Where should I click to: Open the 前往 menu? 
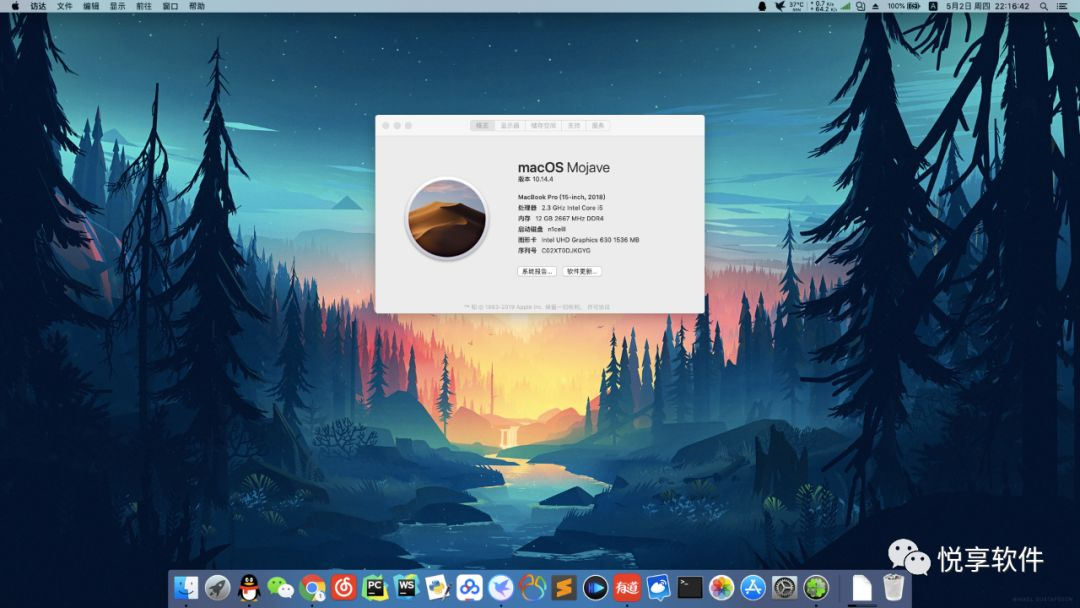[x=143, y=6]
